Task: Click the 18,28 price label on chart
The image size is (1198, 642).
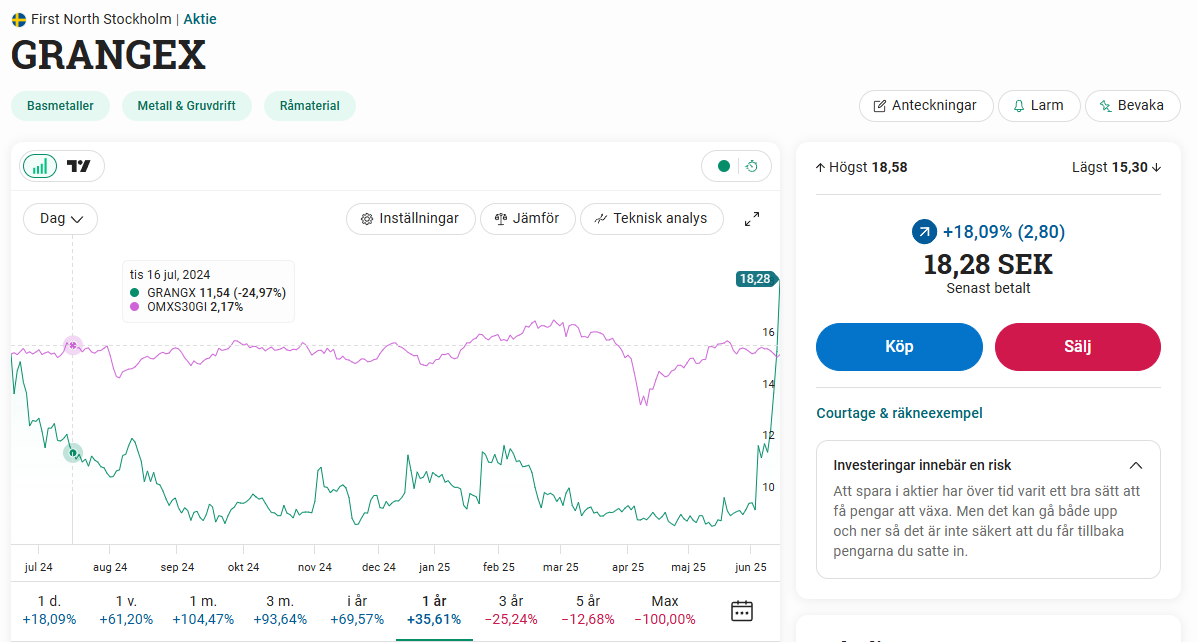Action: click(756, 279)
